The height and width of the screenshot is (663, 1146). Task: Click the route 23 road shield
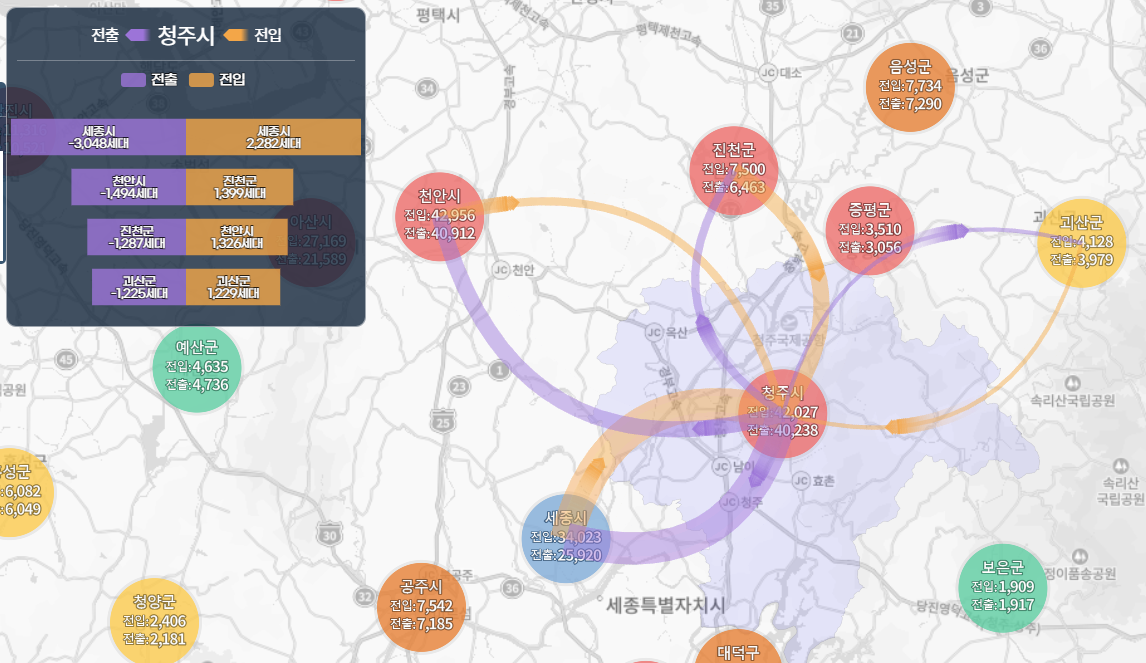[459, 387]
